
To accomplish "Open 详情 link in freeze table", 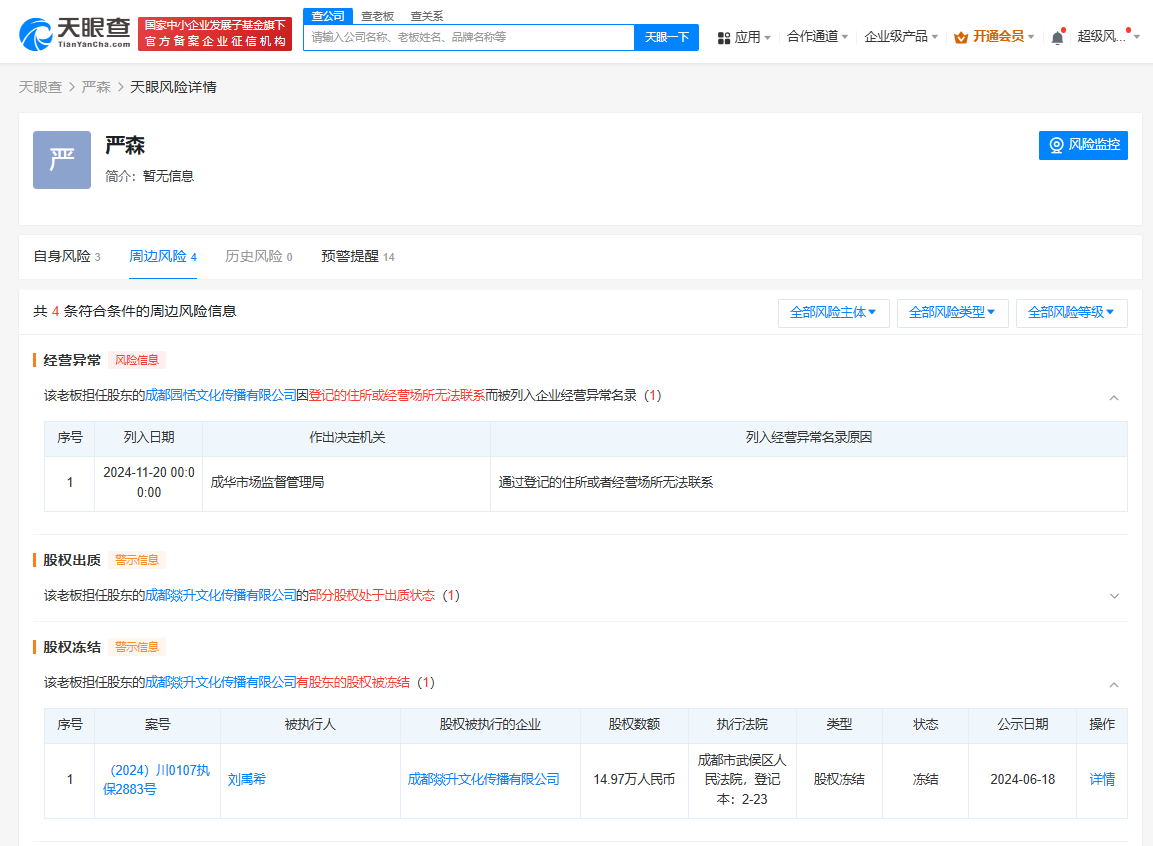I will (1102, 780).
